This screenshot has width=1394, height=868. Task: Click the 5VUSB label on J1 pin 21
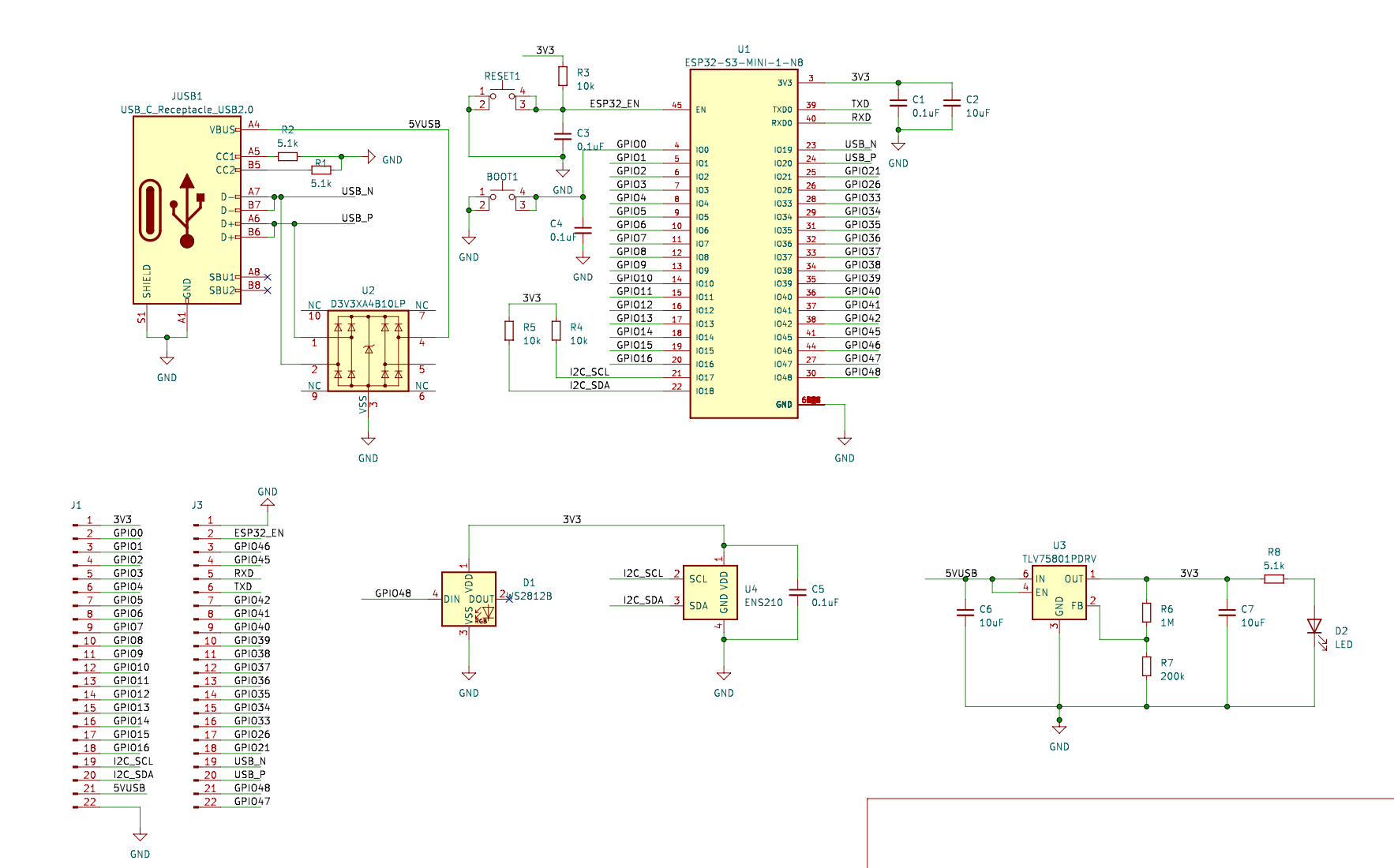(x=129, y=788)
